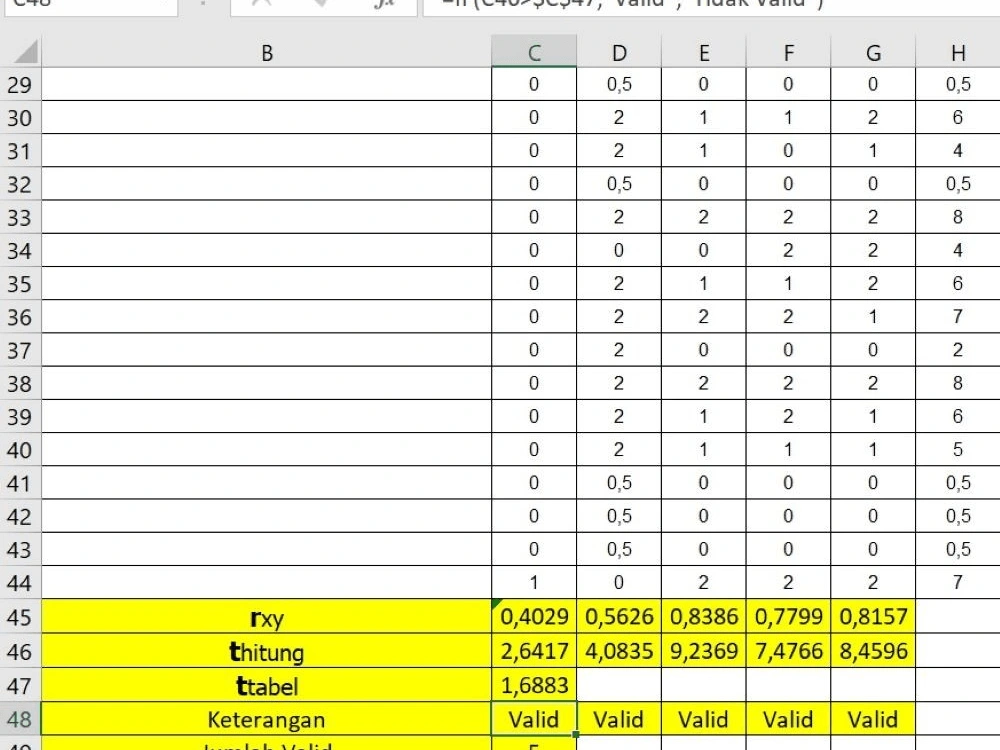Select cell with value 0,8157
This screenshot has height=750, width=1000.
pos(873,616)
